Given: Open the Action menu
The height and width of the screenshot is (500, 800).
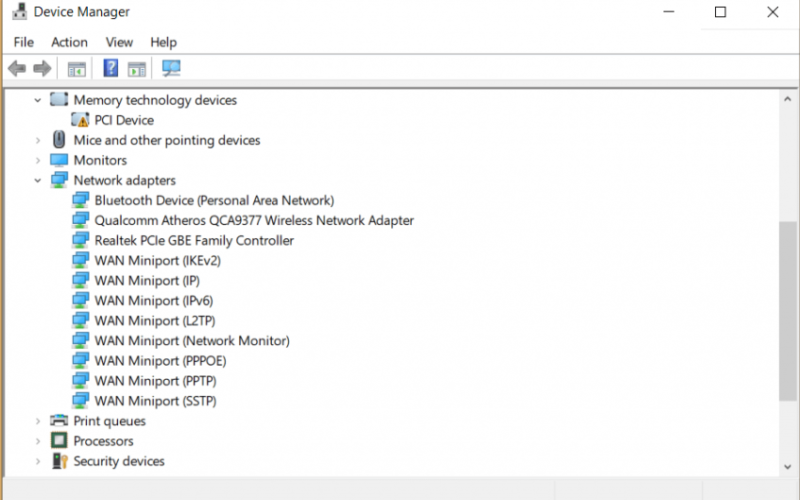Looking at the screenshot, I should pyautogui.click(x=69, y=42).
